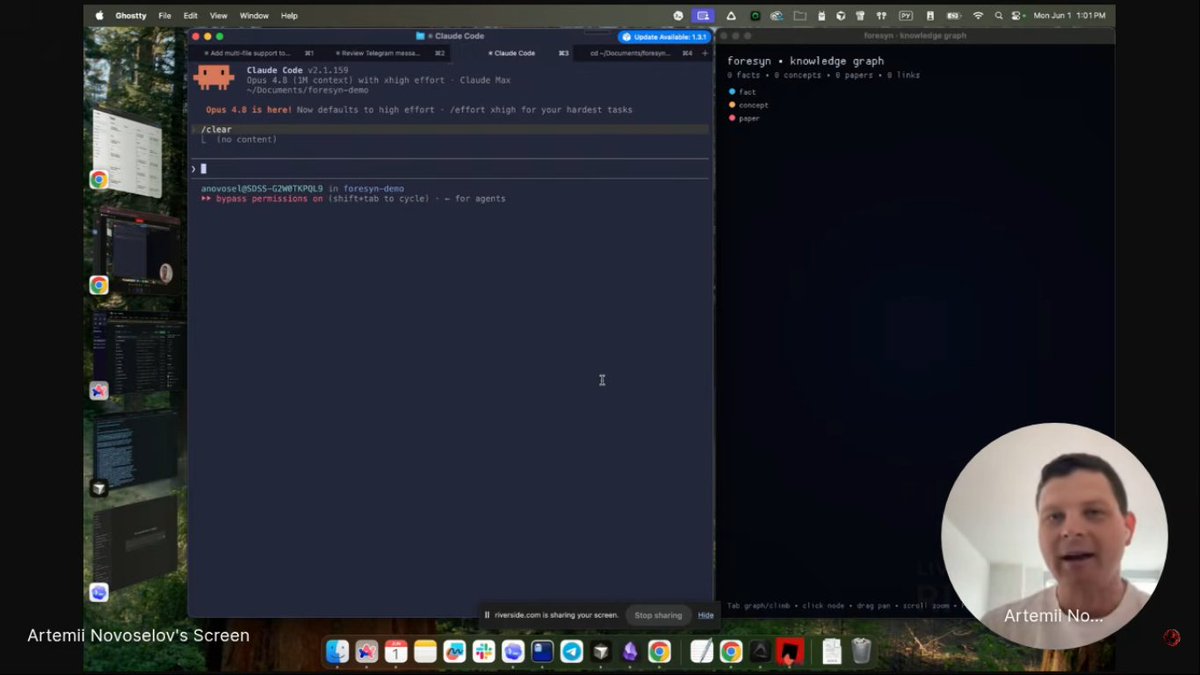This screenshot has height=675, width=1200.
Task: Open the Help menu
Action: [289, 16]
